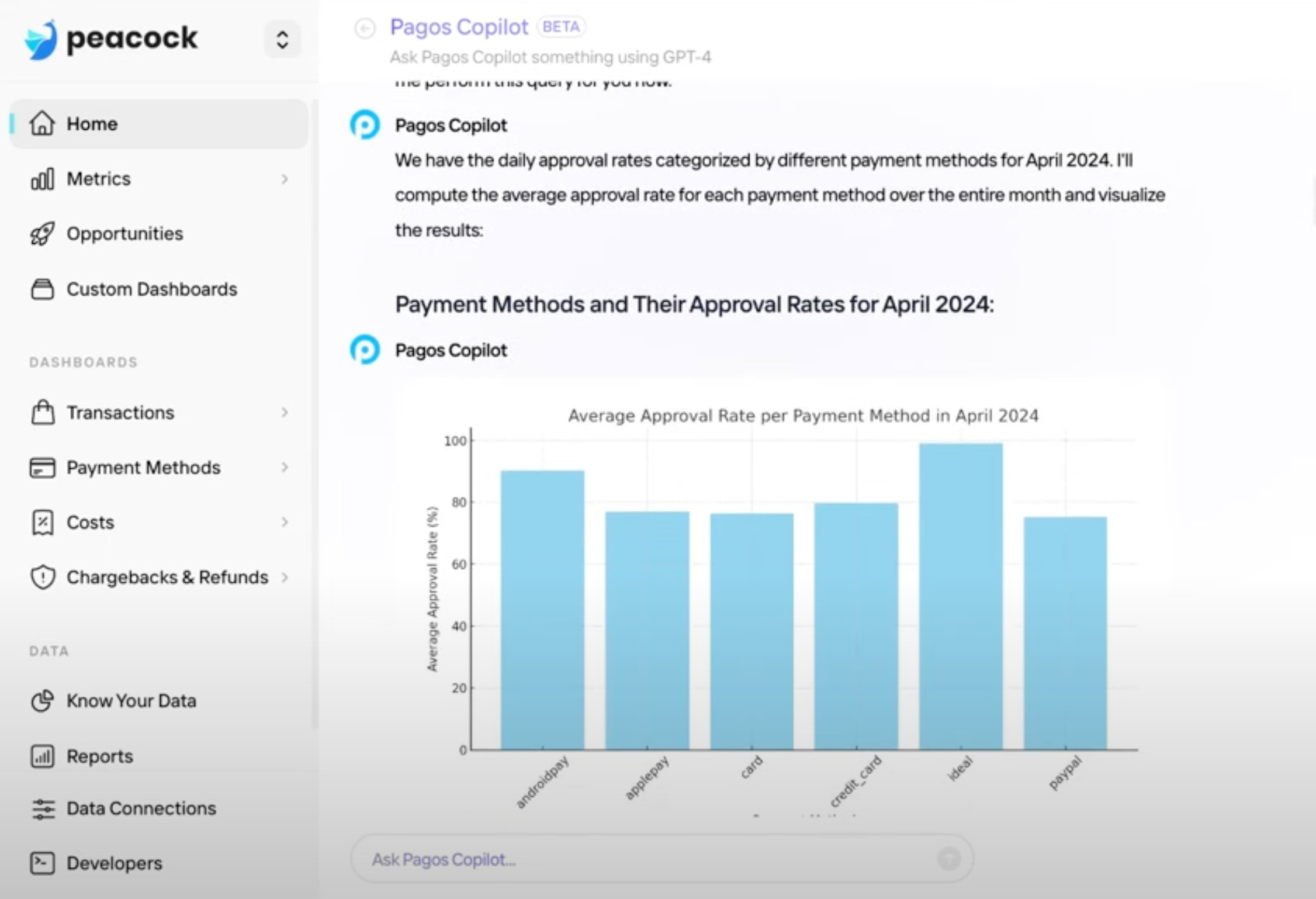The height and width of the screenshot is (899, 1316).
Task: Click the sidebar scrollbar
Action: (314, 414)
